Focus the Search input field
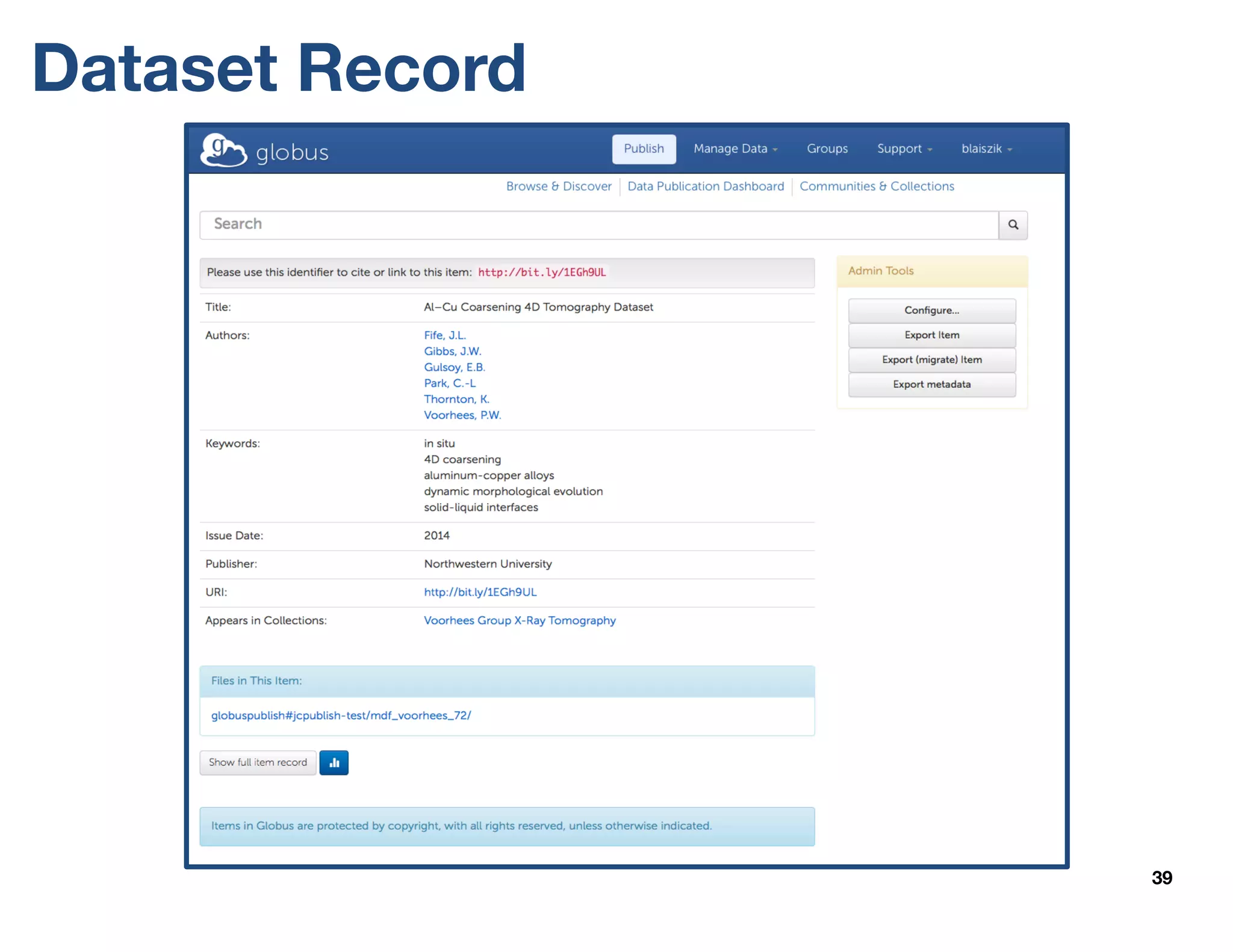 [x=599, y=225]
